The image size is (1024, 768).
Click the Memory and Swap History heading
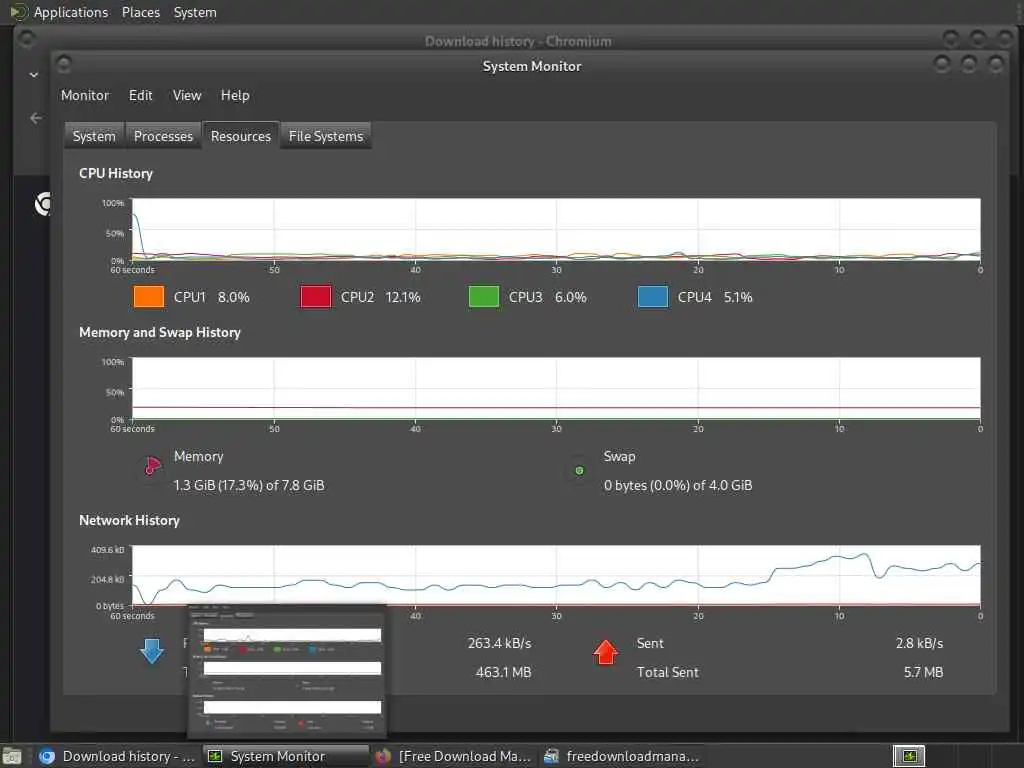pos(159,332)
